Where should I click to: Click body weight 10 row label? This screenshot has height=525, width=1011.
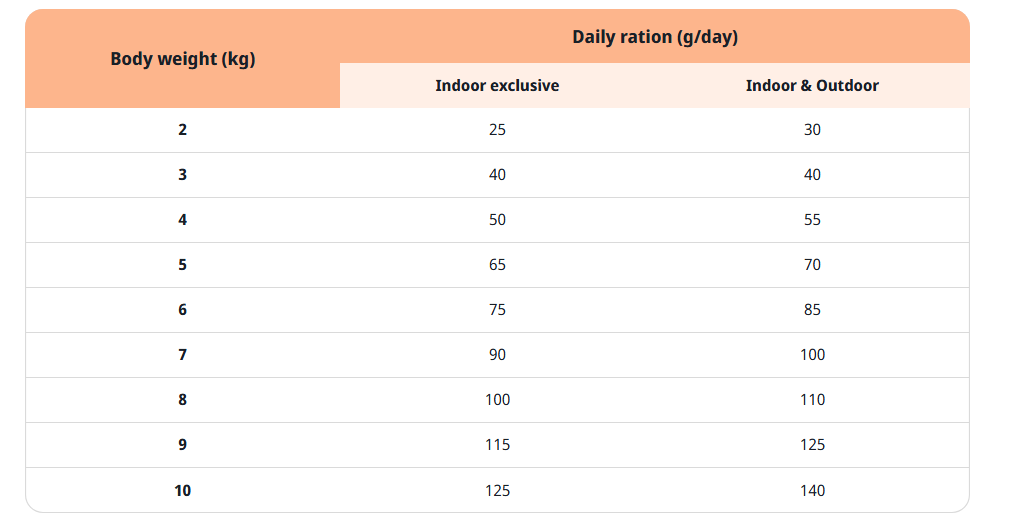click(x=182, y=490)
